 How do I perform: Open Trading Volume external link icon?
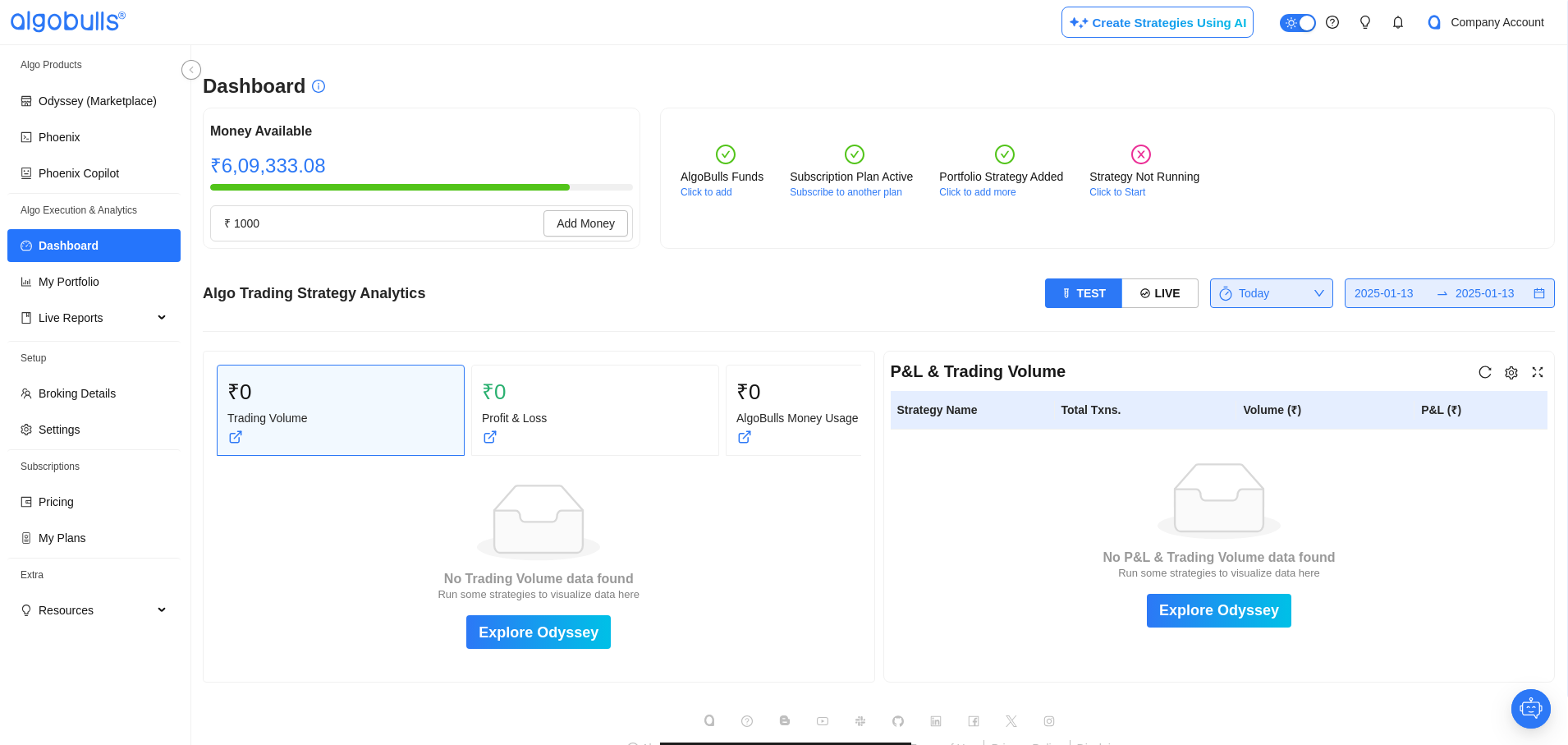(x=236, y=437)
